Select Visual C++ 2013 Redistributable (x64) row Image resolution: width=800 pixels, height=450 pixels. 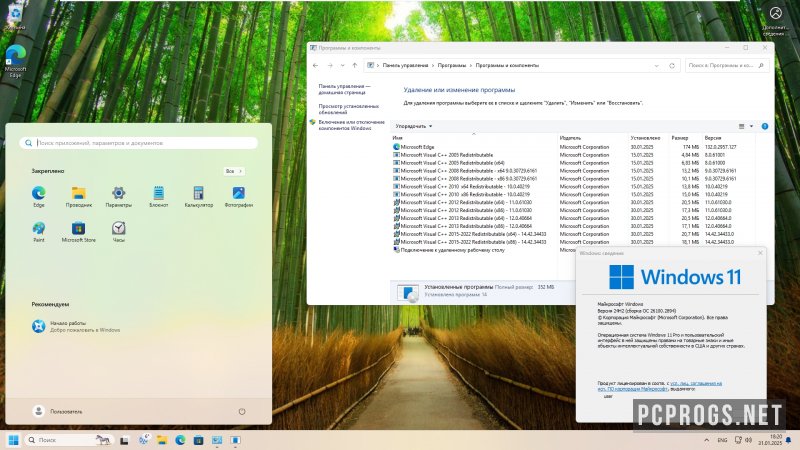click(573, 218)
